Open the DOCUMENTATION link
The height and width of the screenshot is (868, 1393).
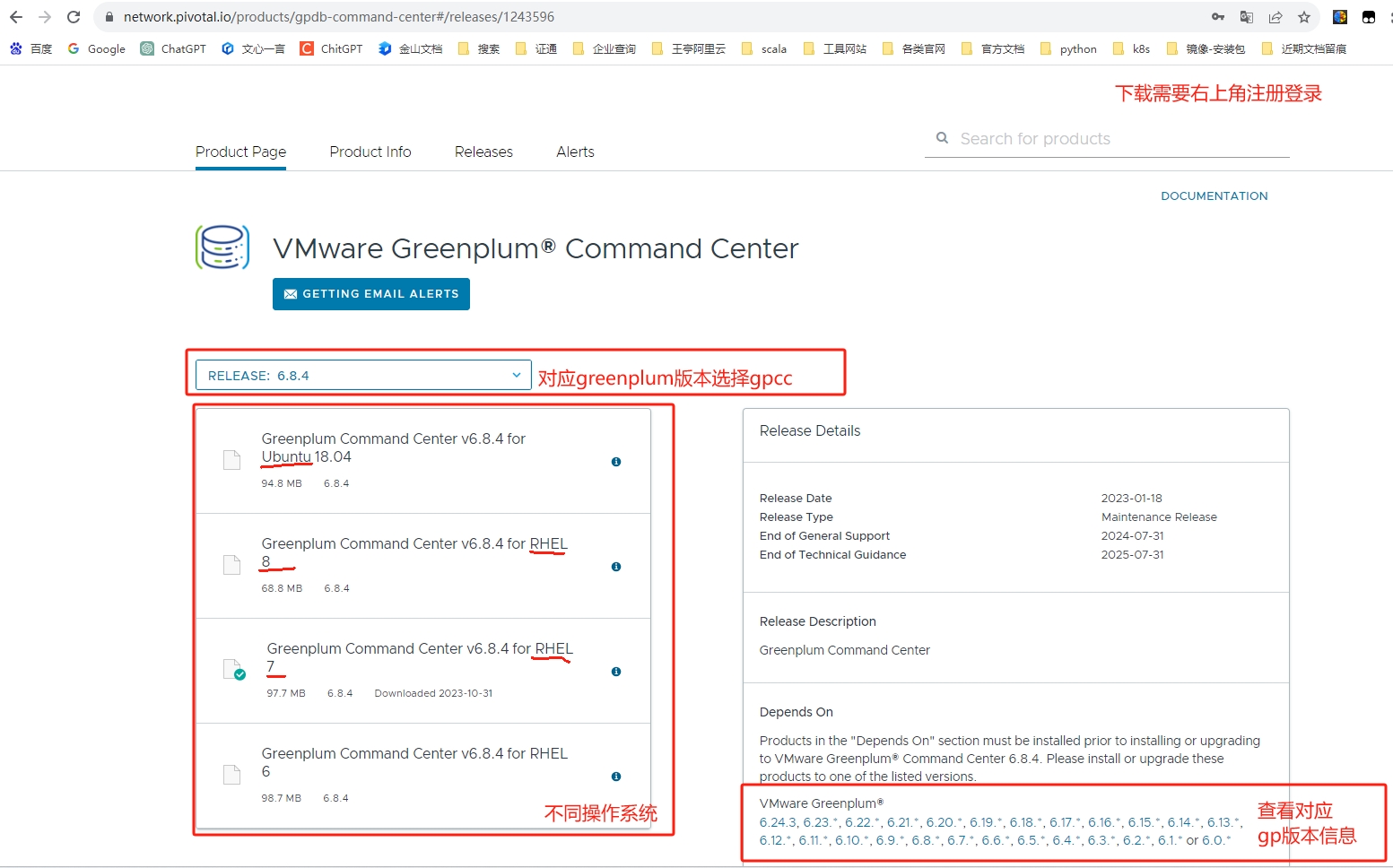[1214, 195]
